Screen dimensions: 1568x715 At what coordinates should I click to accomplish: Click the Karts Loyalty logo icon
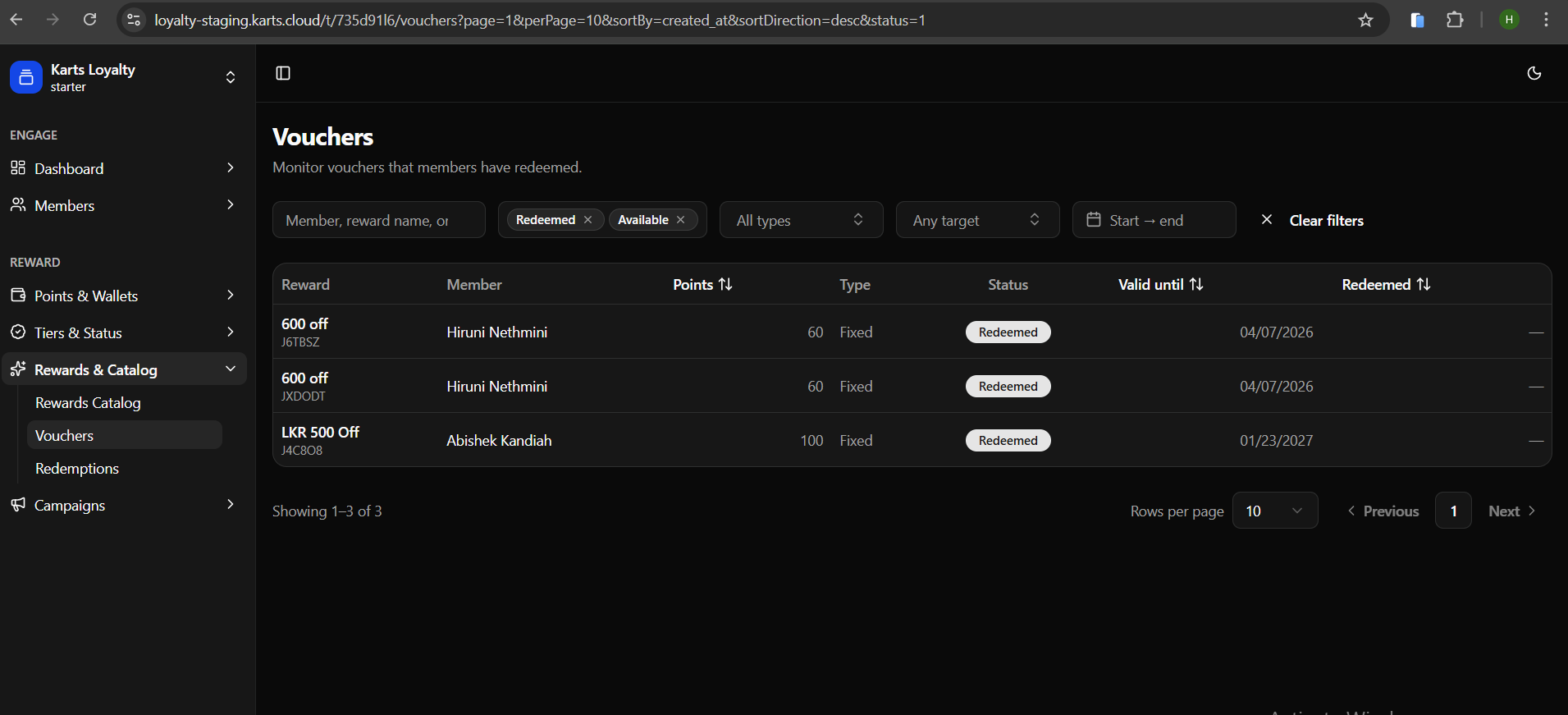coord(25,77)
